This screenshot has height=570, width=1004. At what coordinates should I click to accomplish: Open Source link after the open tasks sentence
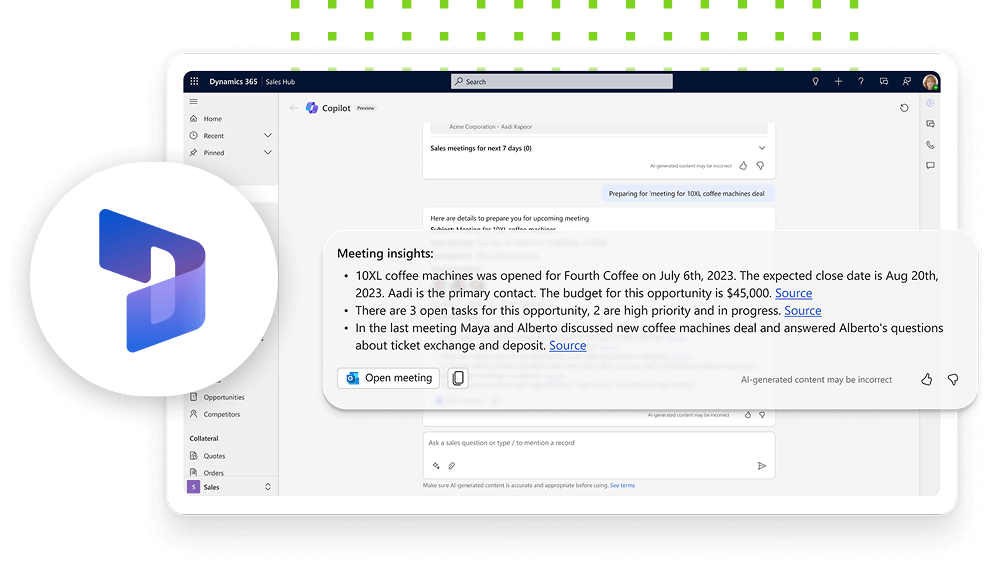(x=803, y=310)
